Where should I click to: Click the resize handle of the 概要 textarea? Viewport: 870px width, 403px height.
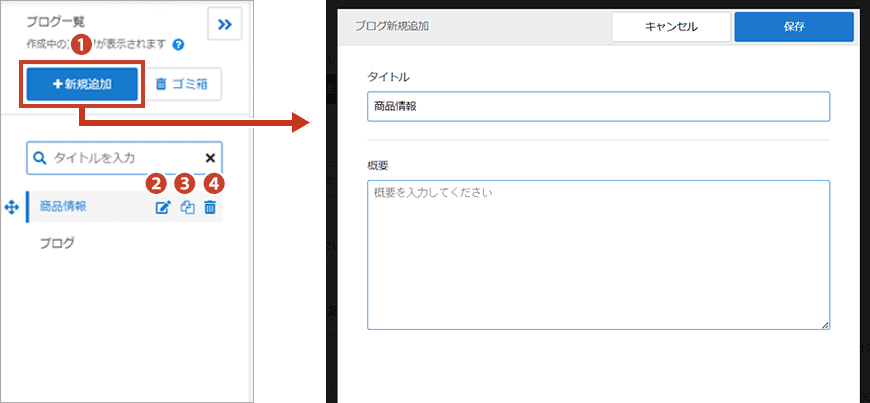pos(825,324)
